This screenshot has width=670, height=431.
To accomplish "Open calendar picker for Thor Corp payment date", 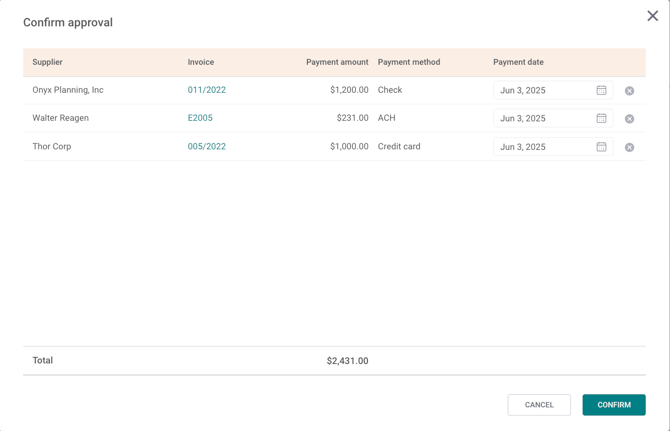I will (601, 147).
